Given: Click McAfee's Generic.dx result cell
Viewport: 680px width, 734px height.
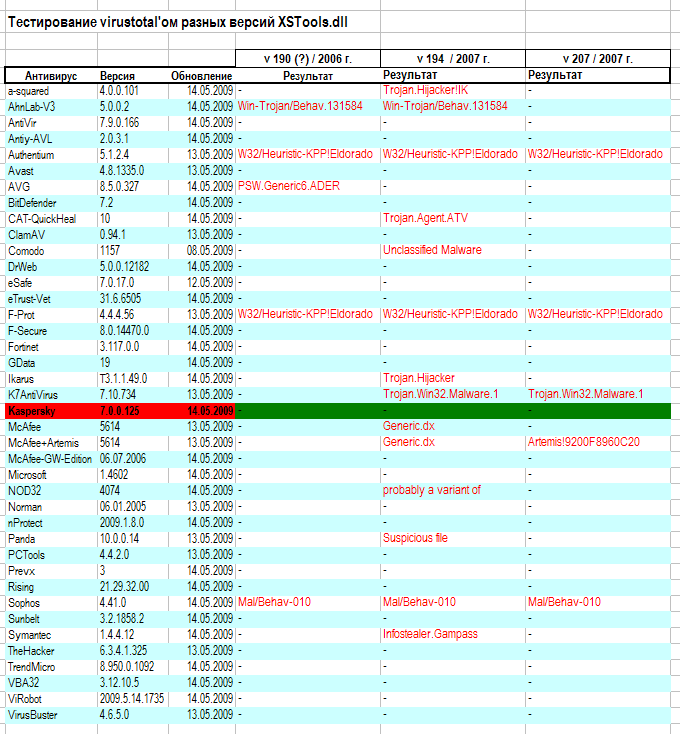Looking at the screenshot, I should click(x=453, y=426).
